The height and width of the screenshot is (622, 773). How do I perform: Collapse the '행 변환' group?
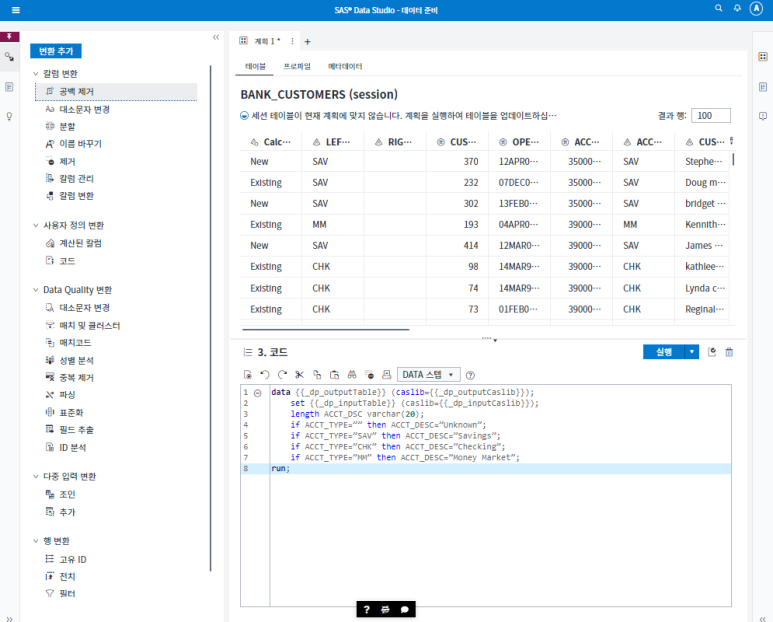point(35,541)
